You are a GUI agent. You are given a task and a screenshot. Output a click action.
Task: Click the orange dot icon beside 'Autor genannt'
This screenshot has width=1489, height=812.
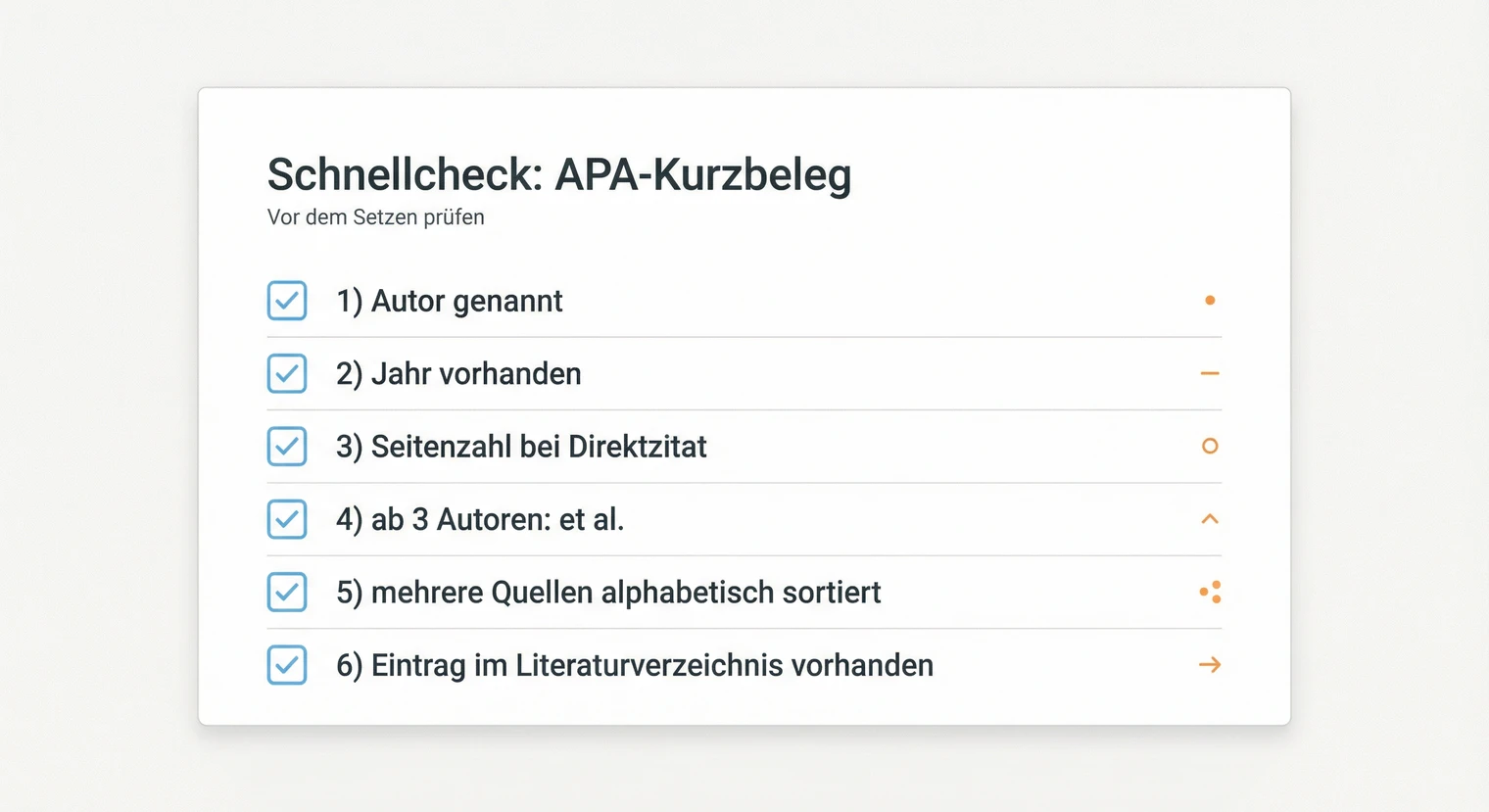coord(1210,301)
